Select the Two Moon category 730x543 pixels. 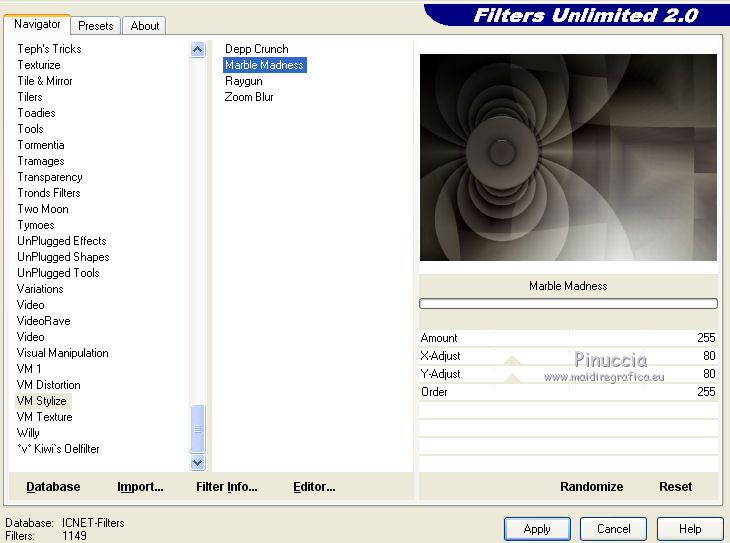[43, 209]
